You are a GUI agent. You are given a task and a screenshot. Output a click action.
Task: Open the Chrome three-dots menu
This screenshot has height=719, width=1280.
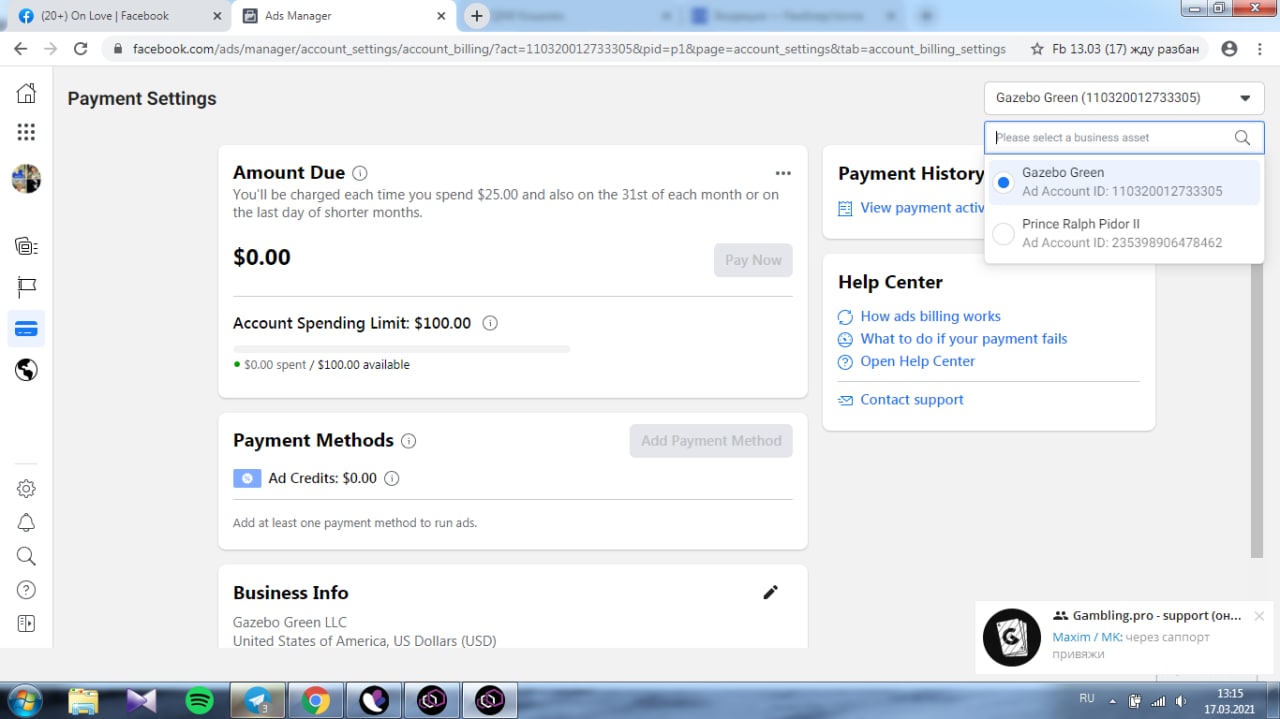pos(1260,48)
